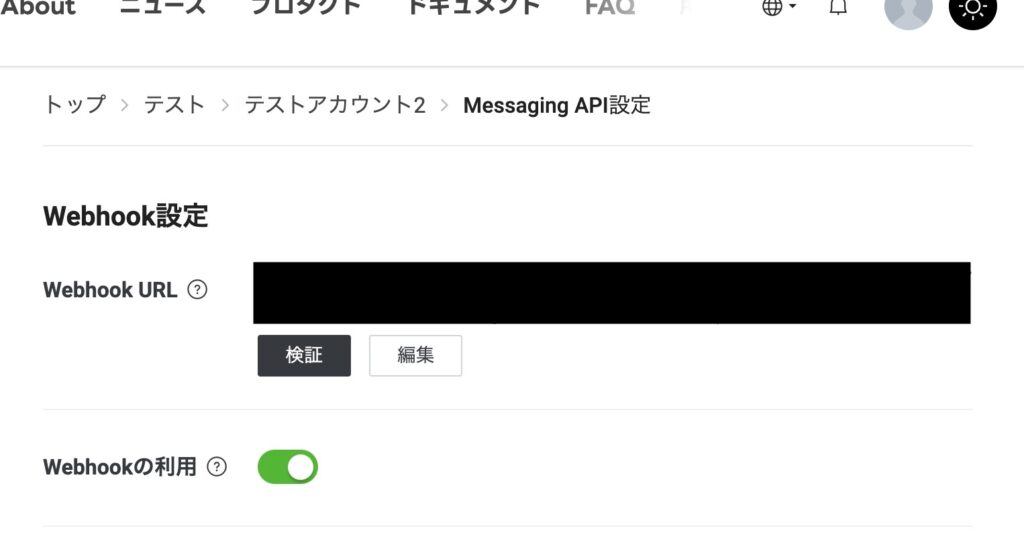Click the help icon beside Webhook URL

[197, 289]
